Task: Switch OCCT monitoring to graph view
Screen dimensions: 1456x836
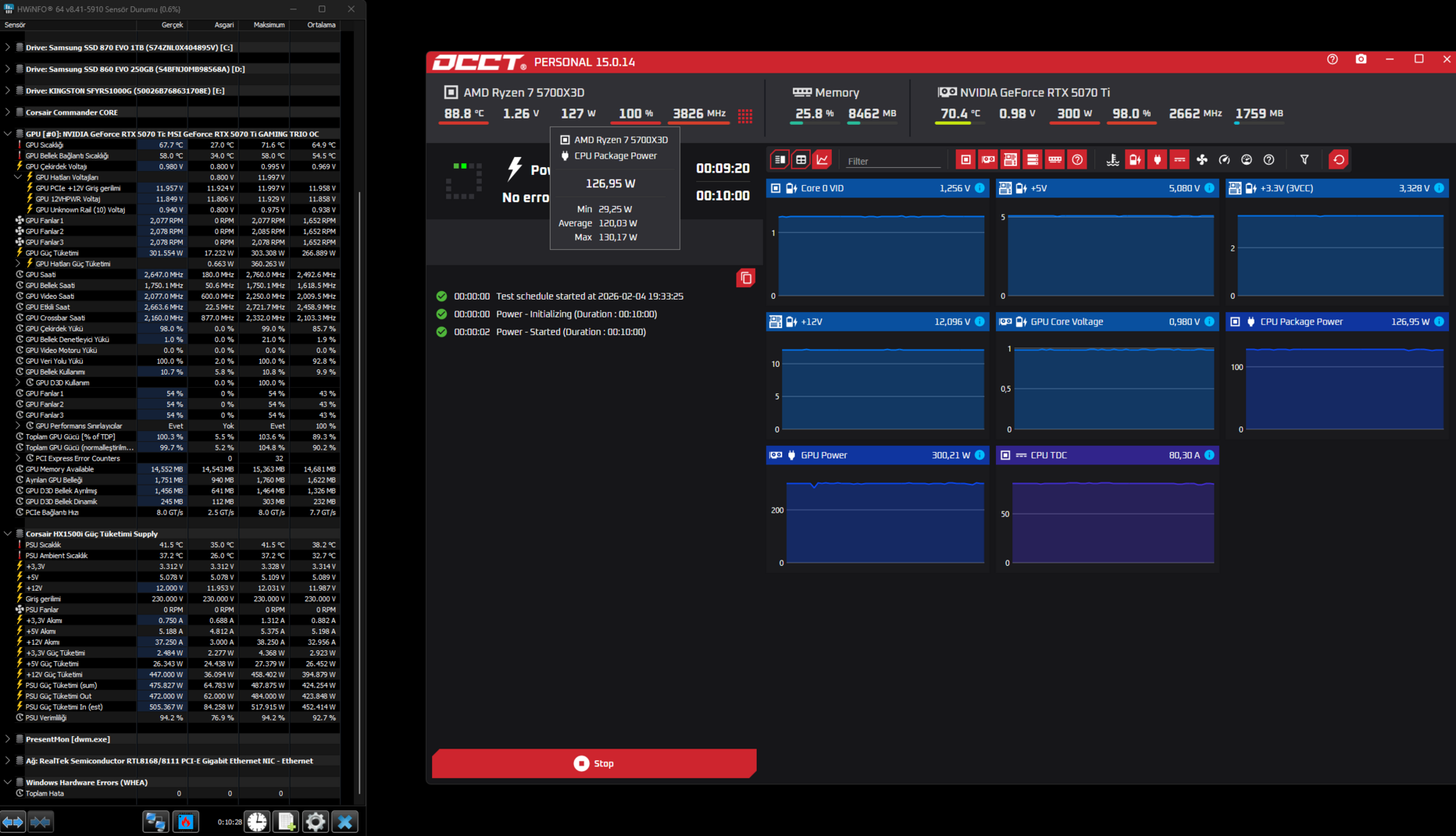Action: click(x=822, y=160)
